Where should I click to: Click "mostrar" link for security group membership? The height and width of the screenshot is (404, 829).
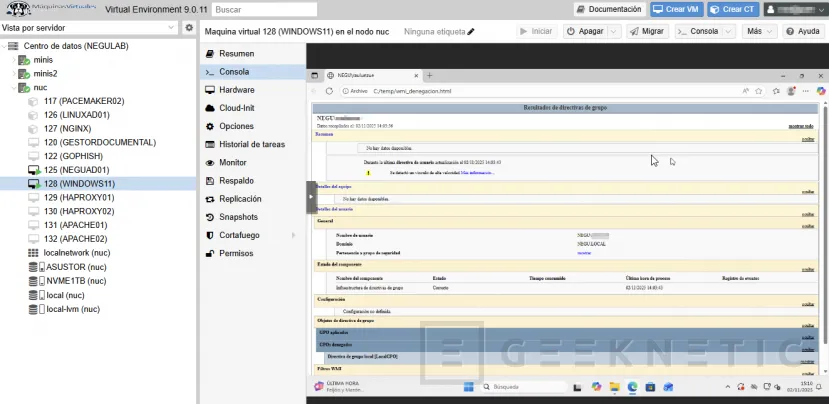pos(584,253)
